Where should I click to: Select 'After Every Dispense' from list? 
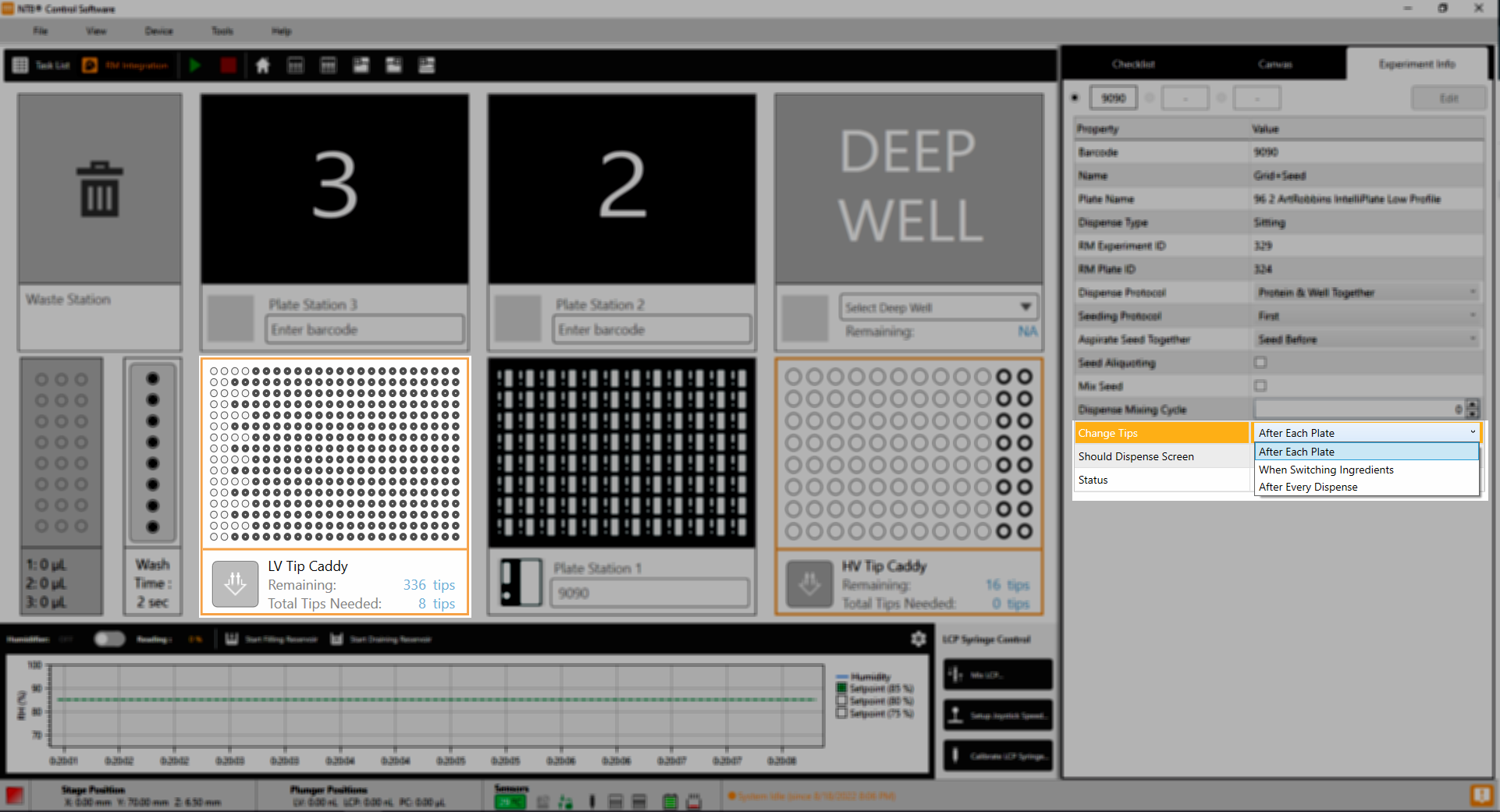tap(1308, 487)
